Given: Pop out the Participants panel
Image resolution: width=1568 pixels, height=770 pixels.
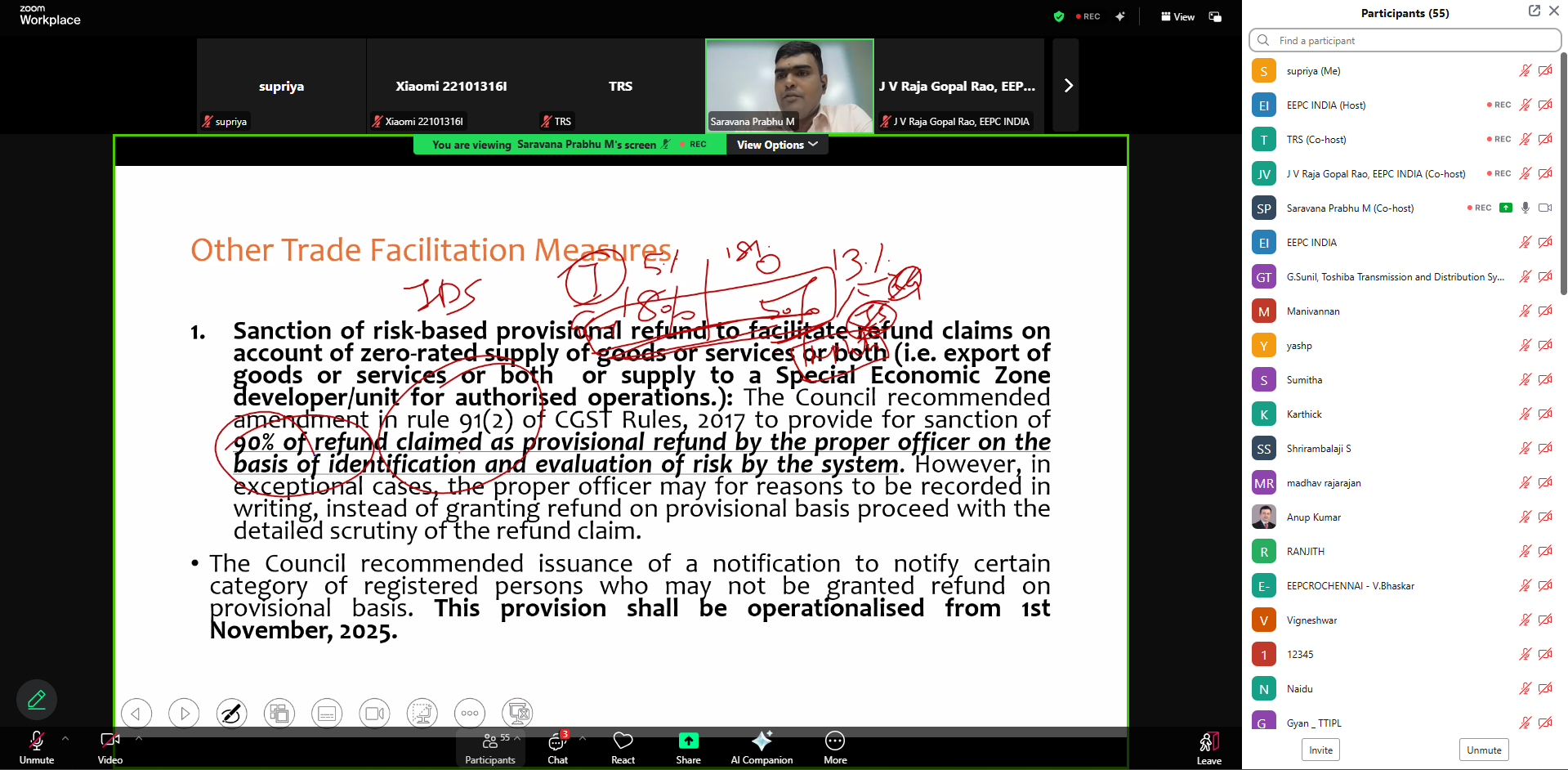Looking at the screenshot, I should (x=1534, y=11).
